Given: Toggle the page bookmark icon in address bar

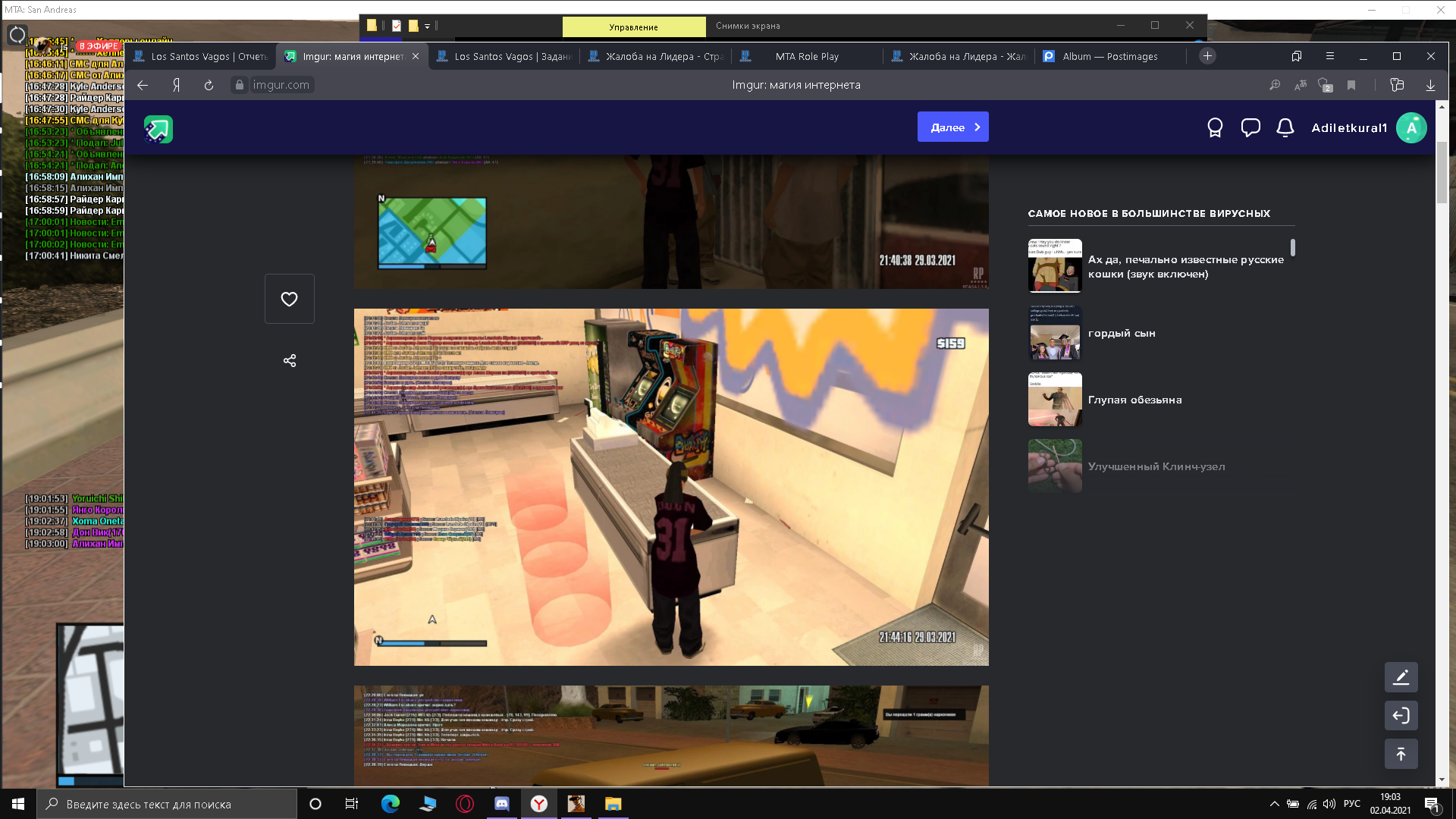Looking at the screenshot, I should (1351, 85).
